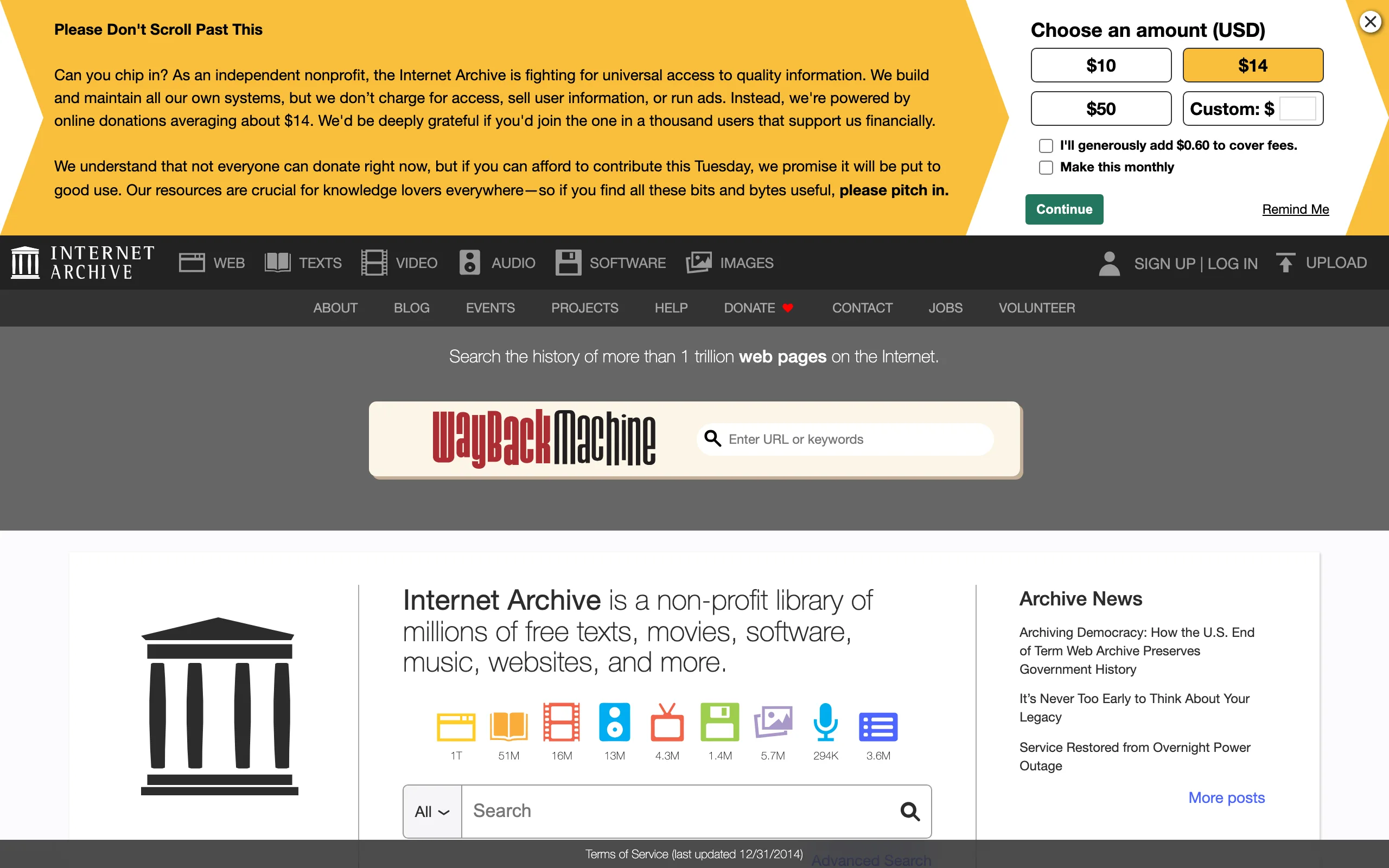Open the More posts link
Viewport: 1389px width, 868px height.
tap(1227, 797)
